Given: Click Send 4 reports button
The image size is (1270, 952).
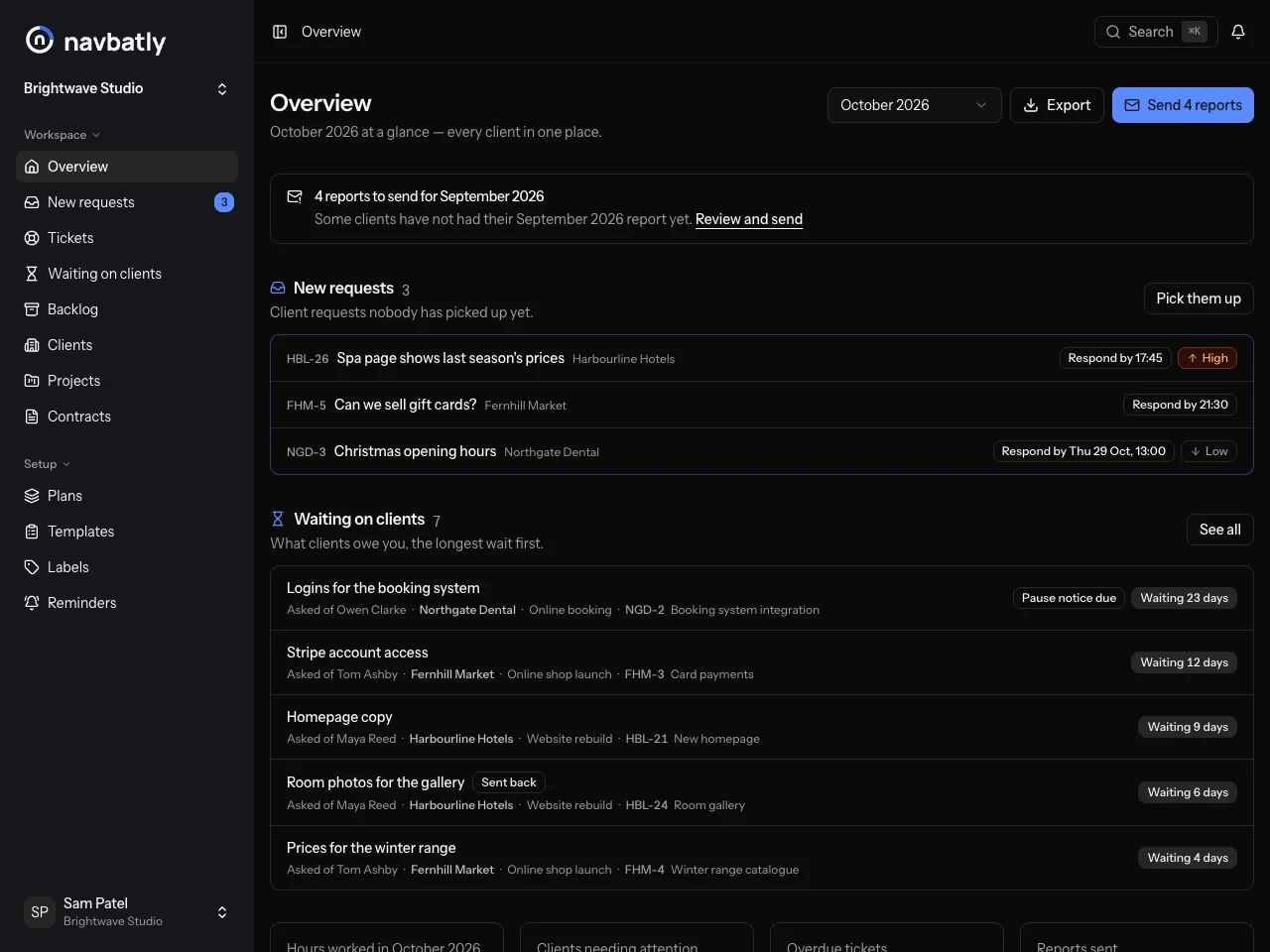Looking at the screenshot, I should coord(1183,105).
